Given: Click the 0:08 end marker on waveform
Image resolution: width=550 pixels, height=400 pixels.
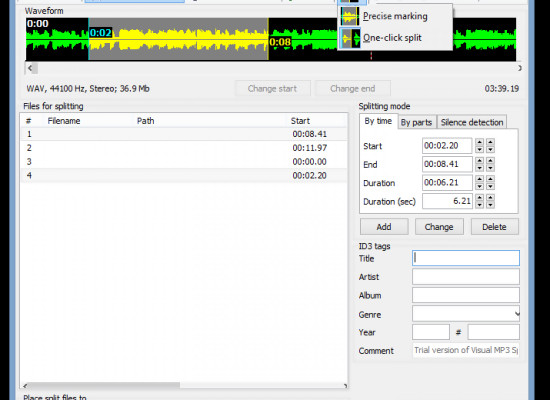Looking at the screenshot, I should pyautogui.click(x=280, y=42).
